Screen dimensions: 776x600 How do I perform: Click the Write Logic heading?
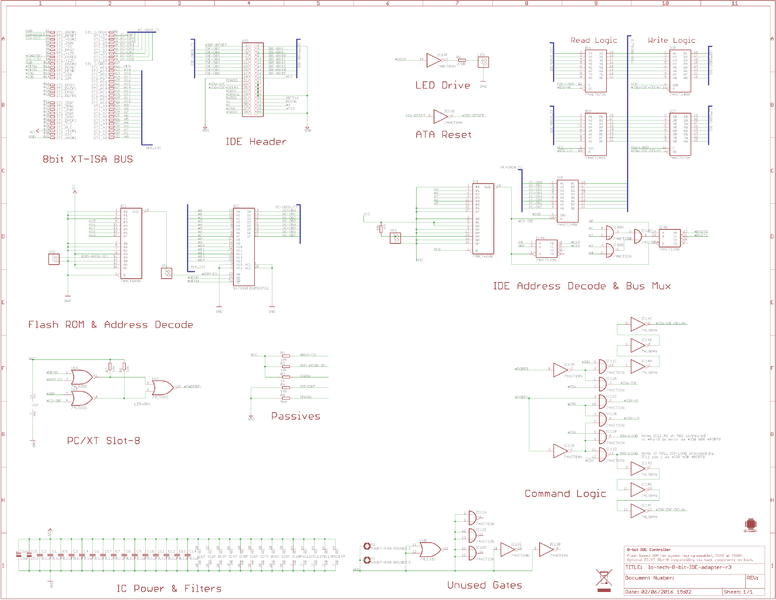(x=672, y=41)
